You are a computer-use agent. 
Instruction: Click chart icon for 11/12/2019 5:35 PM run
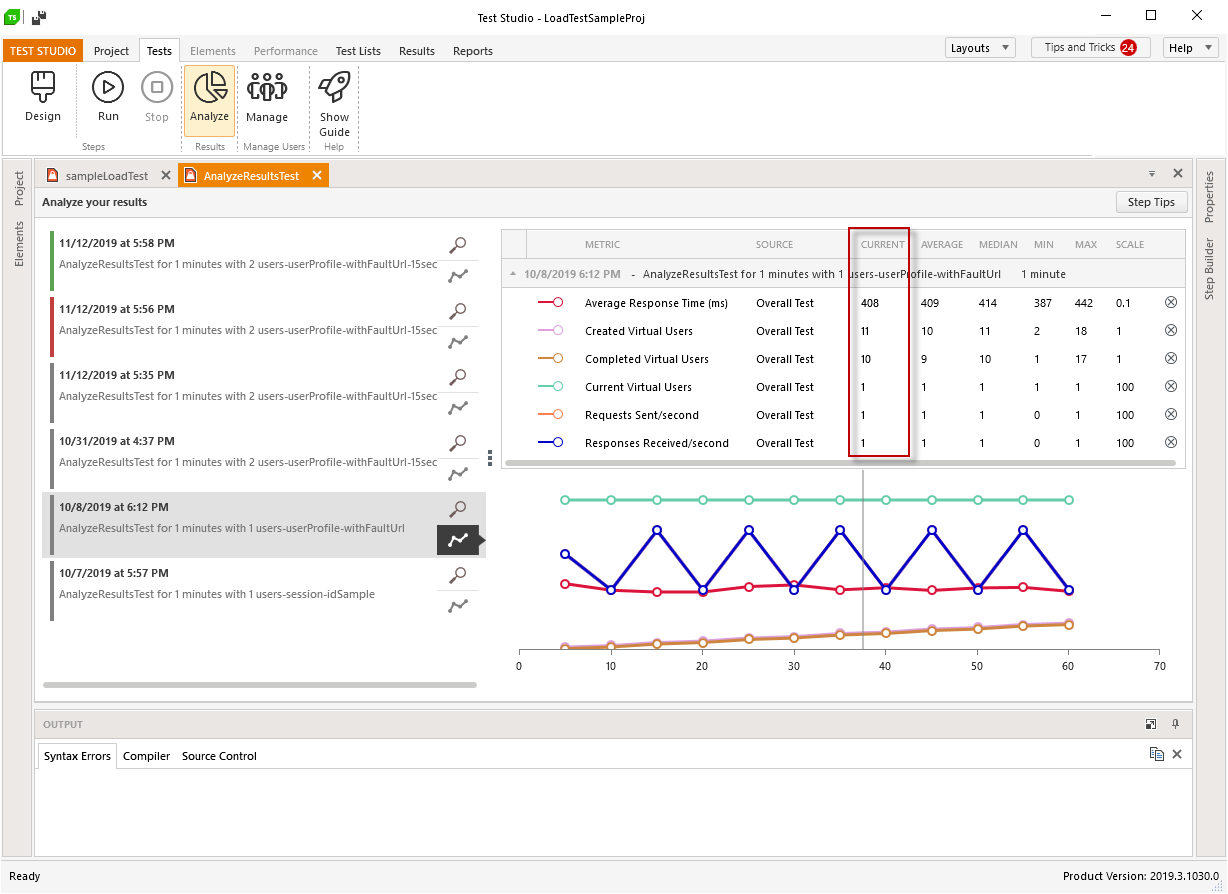[458, 408]
